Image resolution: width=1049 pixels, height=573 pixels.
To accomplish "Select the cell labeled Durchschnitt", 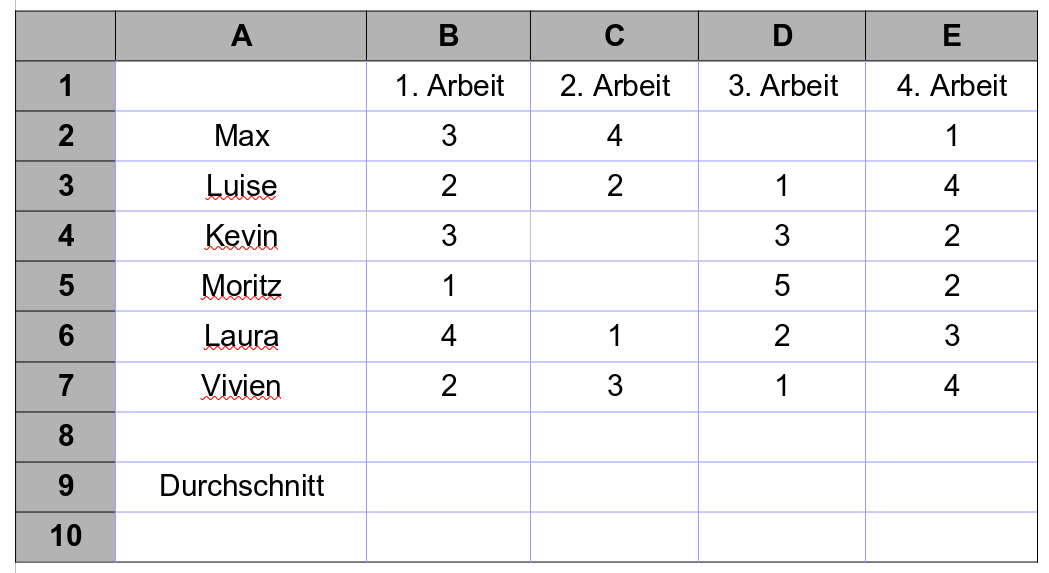I will point(241,486).
